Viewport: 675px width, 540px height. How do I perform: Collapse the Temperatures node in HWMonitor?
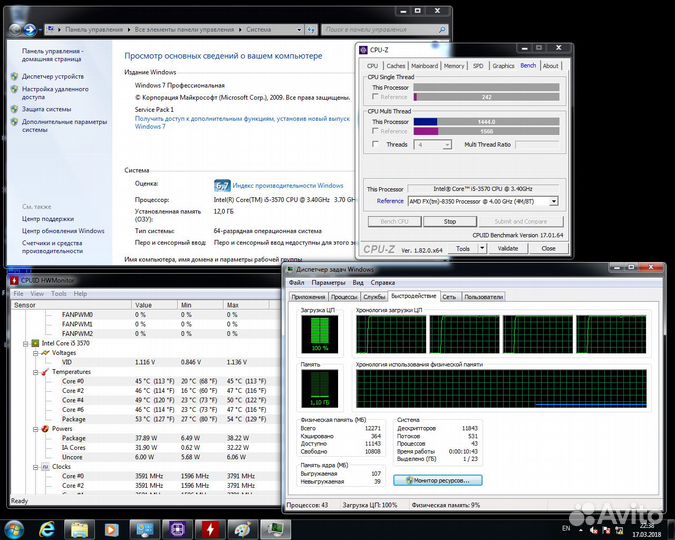point(36,372)
